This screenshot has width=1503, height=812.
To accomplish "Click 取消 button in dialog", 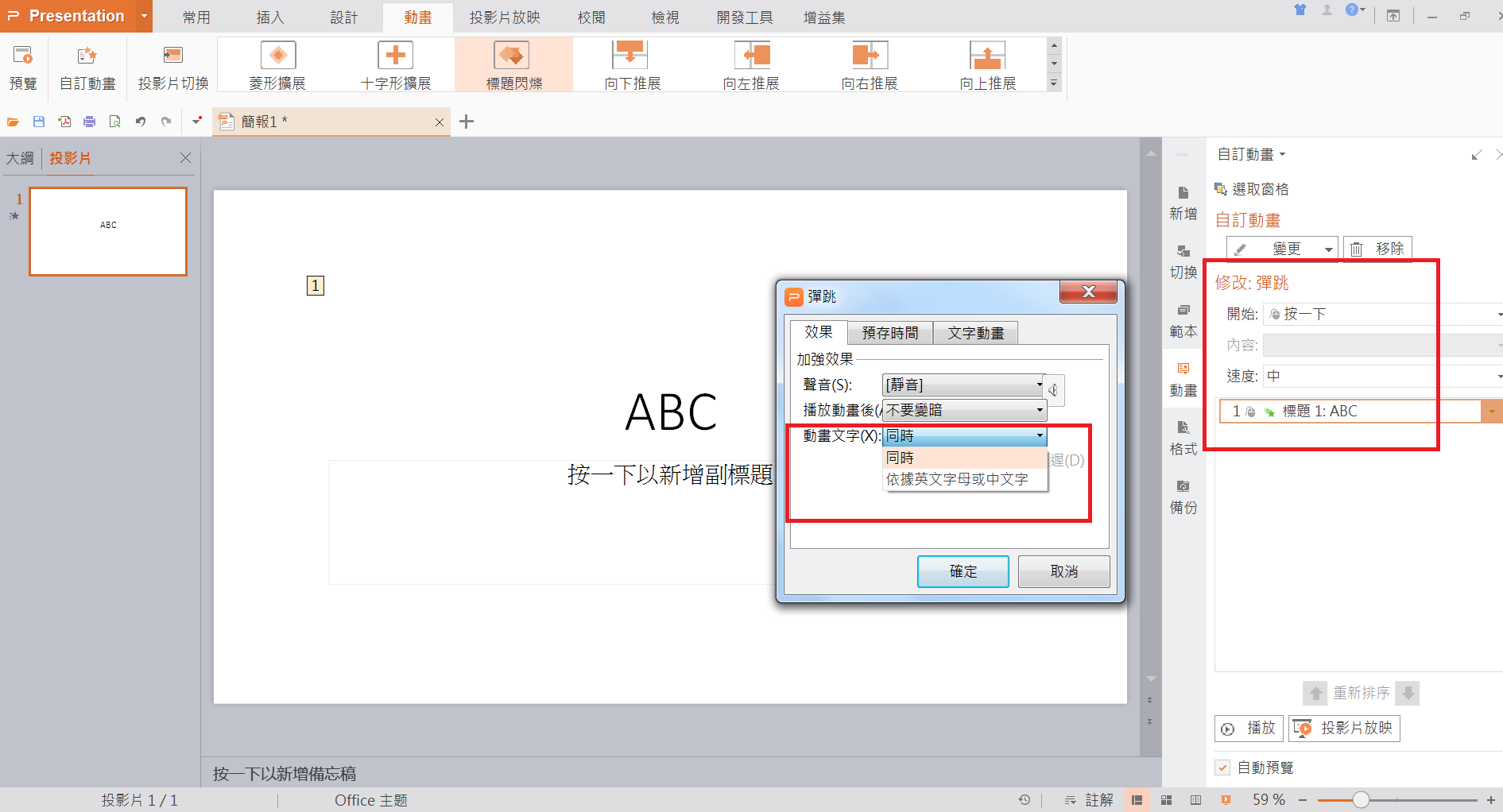I will tap(1063, 571).
